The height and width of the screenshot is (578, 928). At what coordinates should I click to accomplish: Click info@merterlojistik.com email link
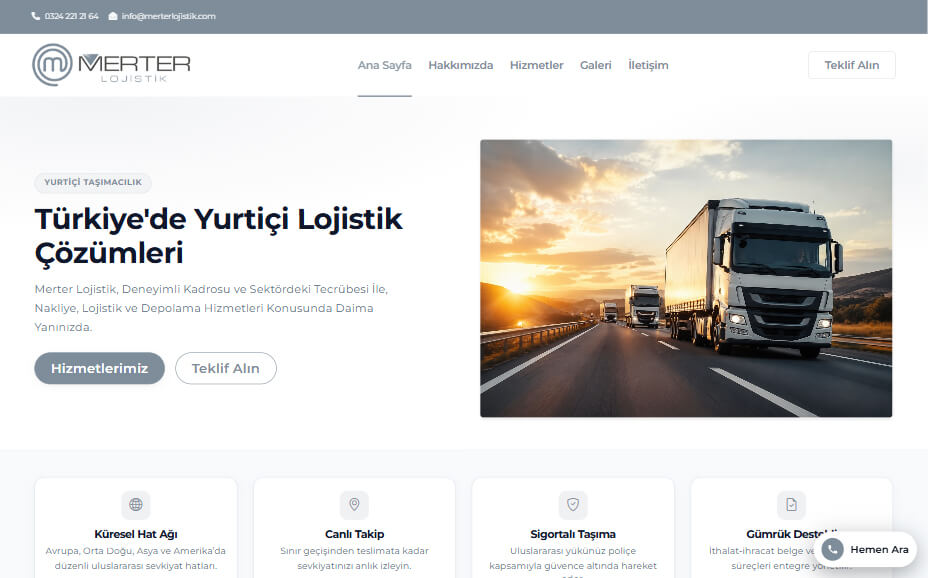click(169, 16)
